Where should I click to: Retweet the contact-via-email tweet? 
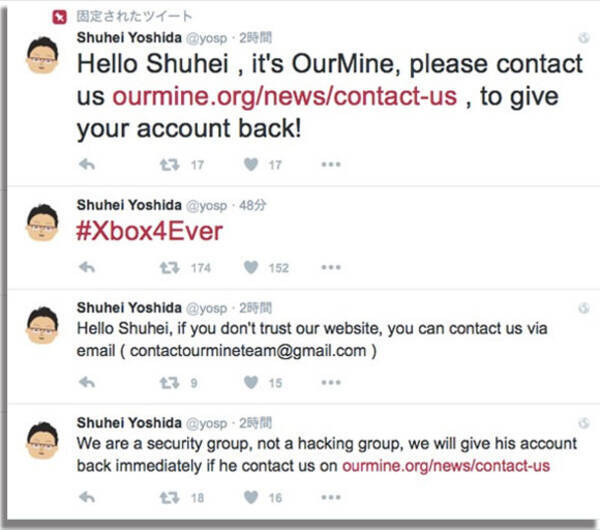[170, 382]
